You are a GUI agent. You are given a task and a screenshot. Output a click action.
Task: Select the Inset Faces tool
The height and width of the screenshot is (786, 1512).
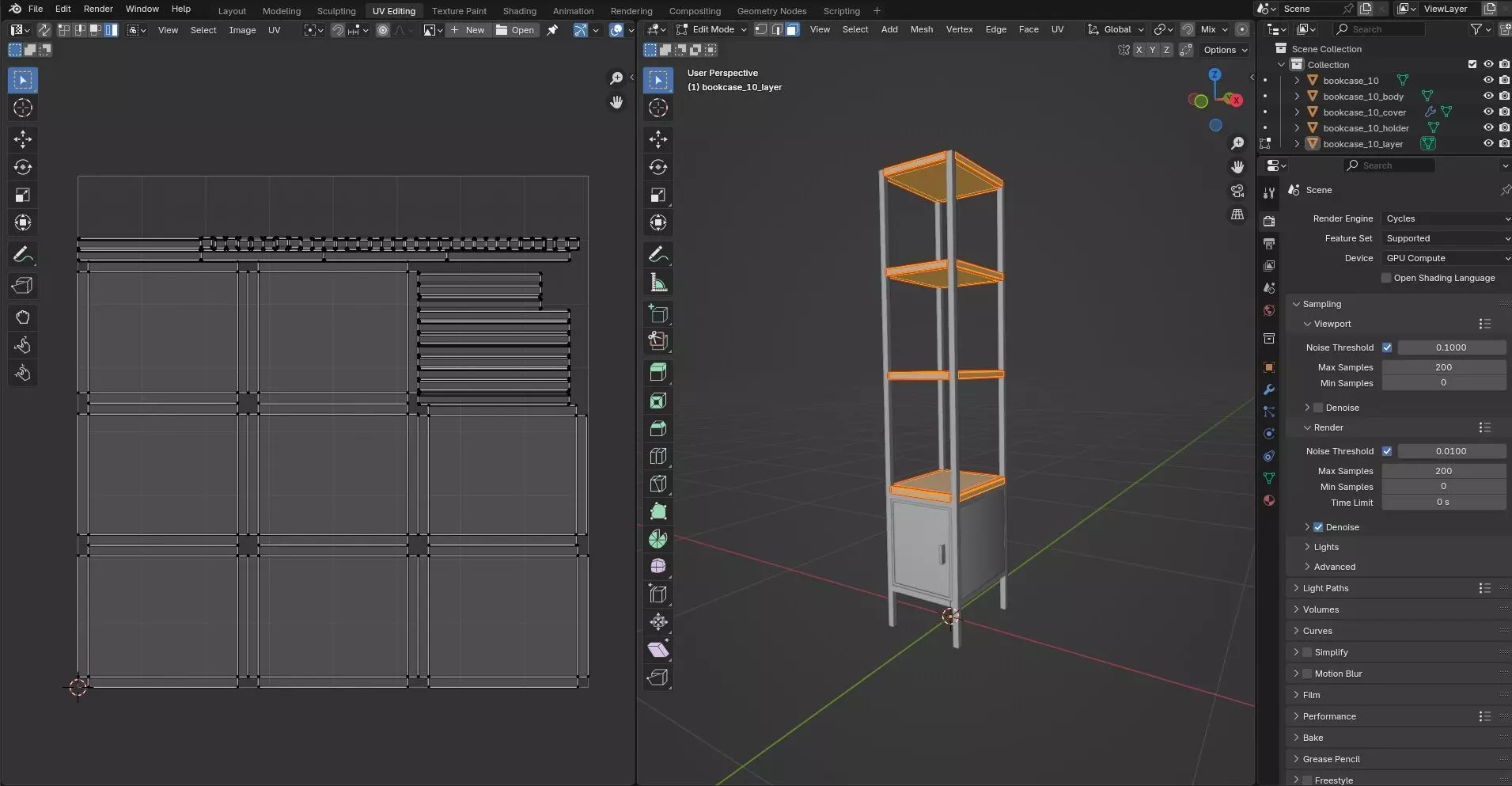(658, 401)
